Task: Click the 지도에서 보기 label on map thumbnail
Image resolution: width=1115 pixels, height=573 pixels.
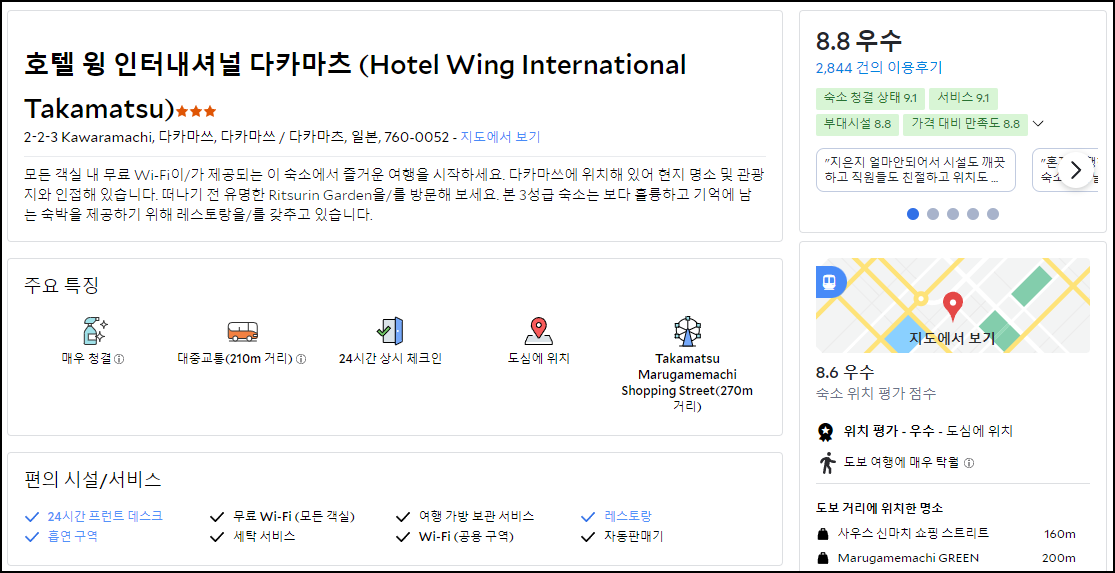Action: 952,337
